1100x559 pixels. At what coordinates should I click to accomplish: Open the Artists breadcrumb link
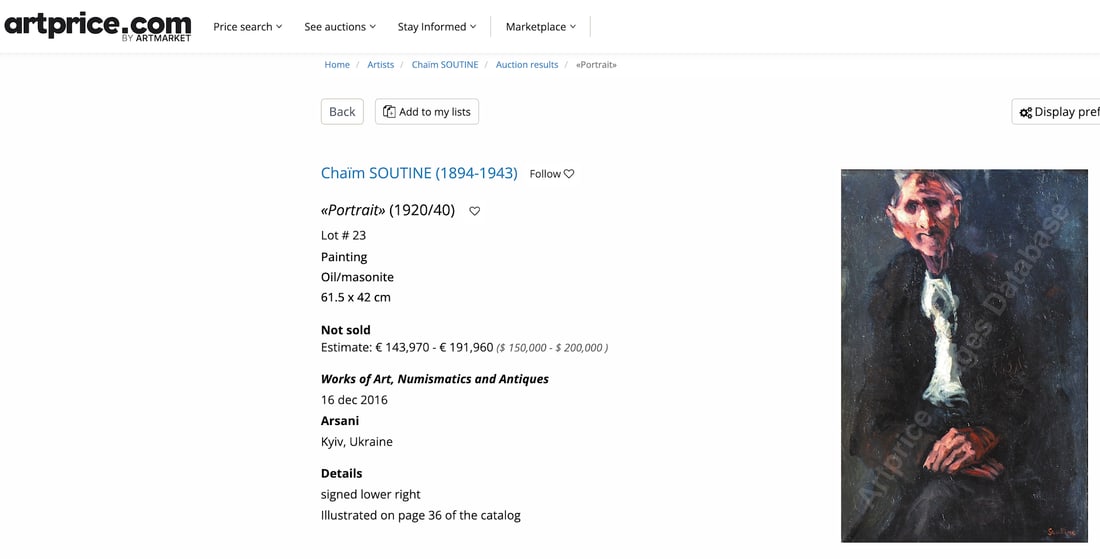pyautogui.click(x=381, y=65)
